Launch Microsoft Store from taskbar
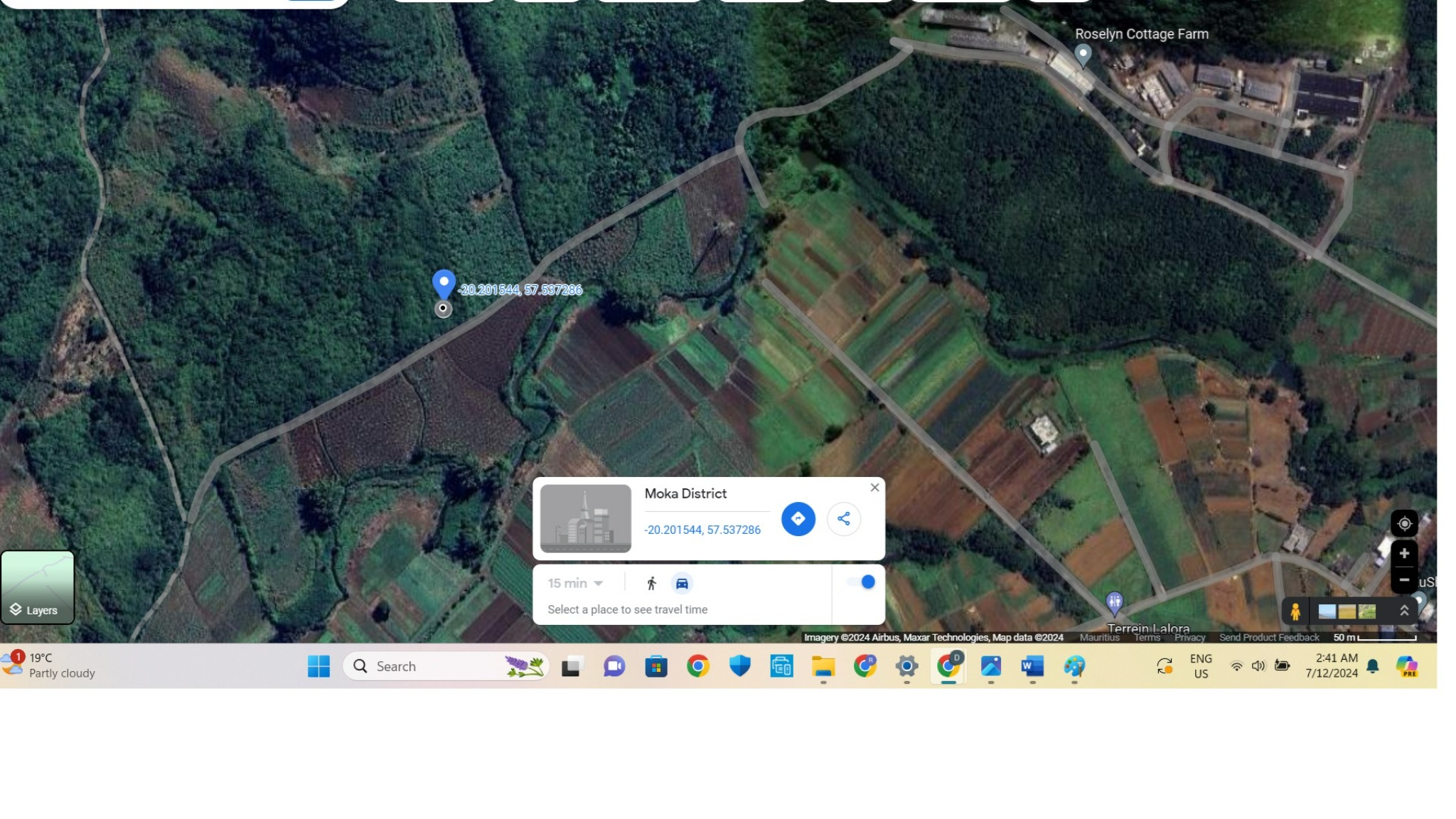Image resolution: width=1456 pixels, height=819 pixels. coord(655,666)
